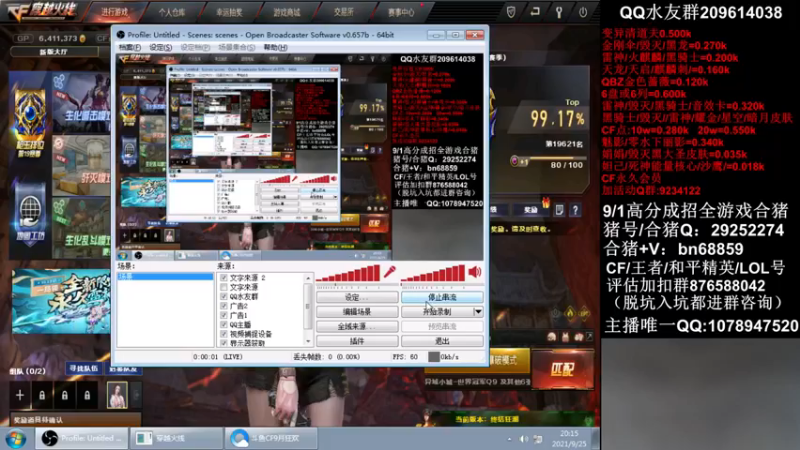Toggle the 'QQ水友群' source checkbox
Image resolution: width=800 pixels, height=450 pixels.
[223, 296]
